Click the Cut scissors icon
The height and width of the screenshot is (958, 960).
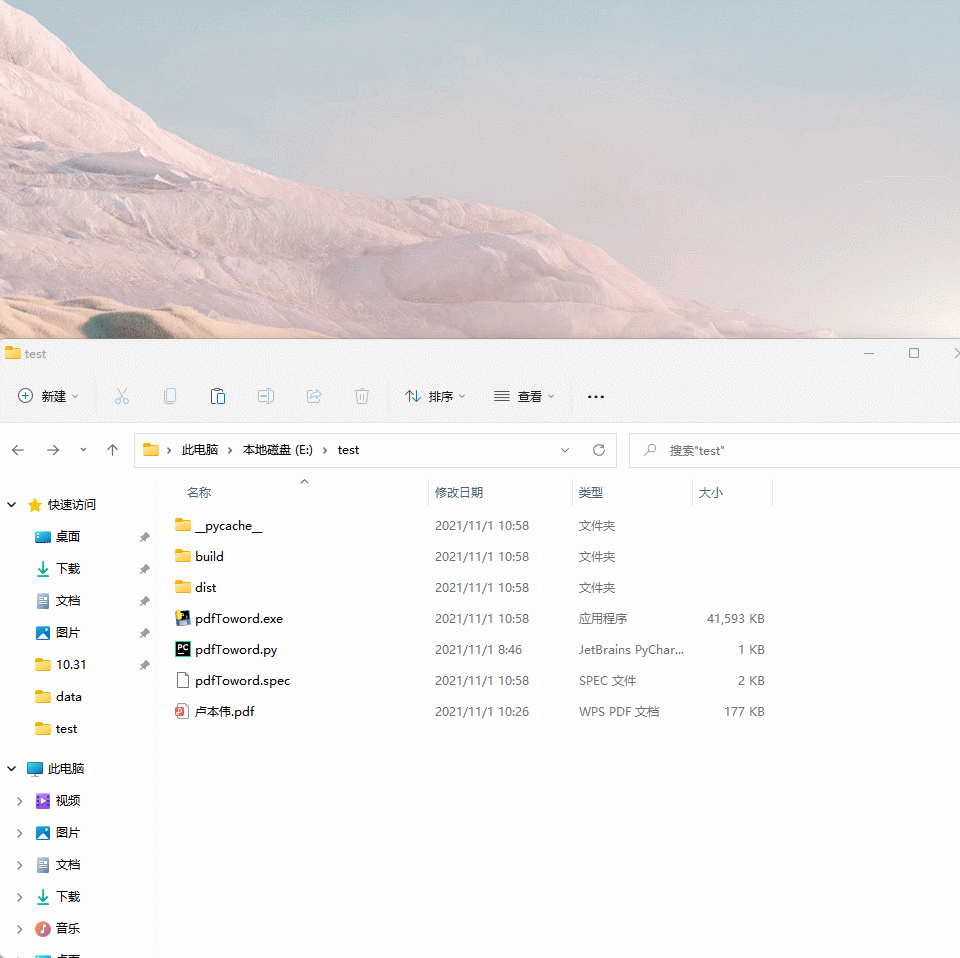point(122,397)
